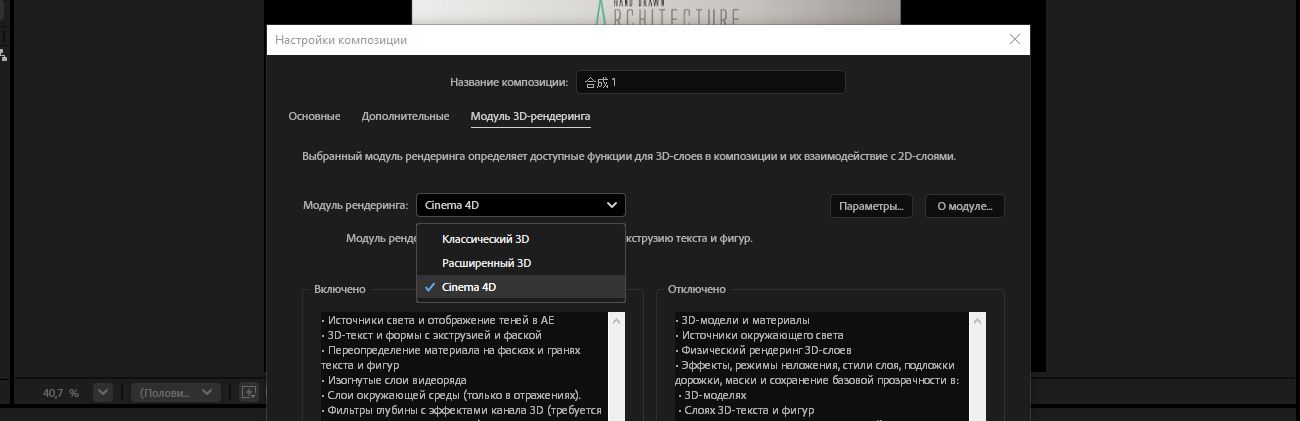1300x421 pixels.
Task: Choose Классический 3D from the renderer list
Action: [521, 239]
